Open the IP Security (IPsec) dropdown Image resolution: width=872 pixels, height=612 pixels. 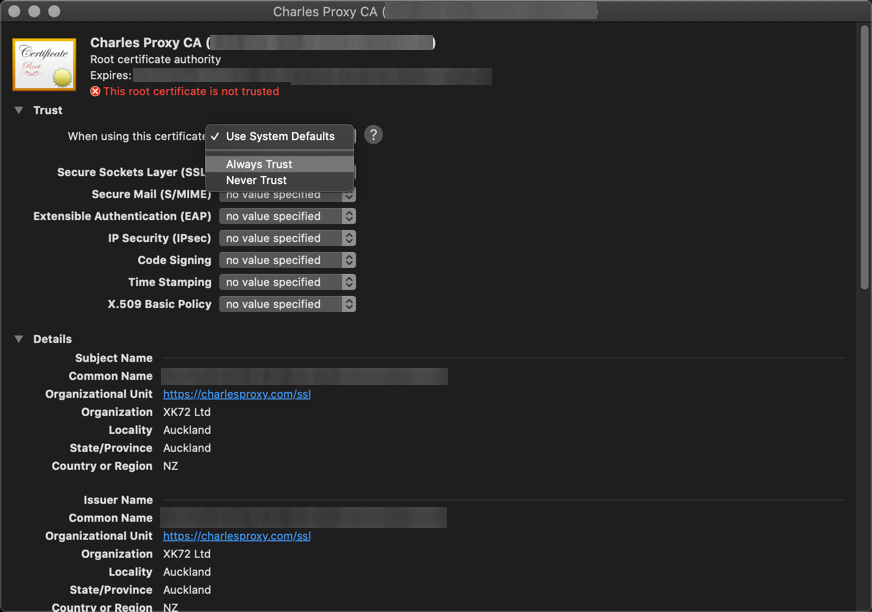pos(287,238)
